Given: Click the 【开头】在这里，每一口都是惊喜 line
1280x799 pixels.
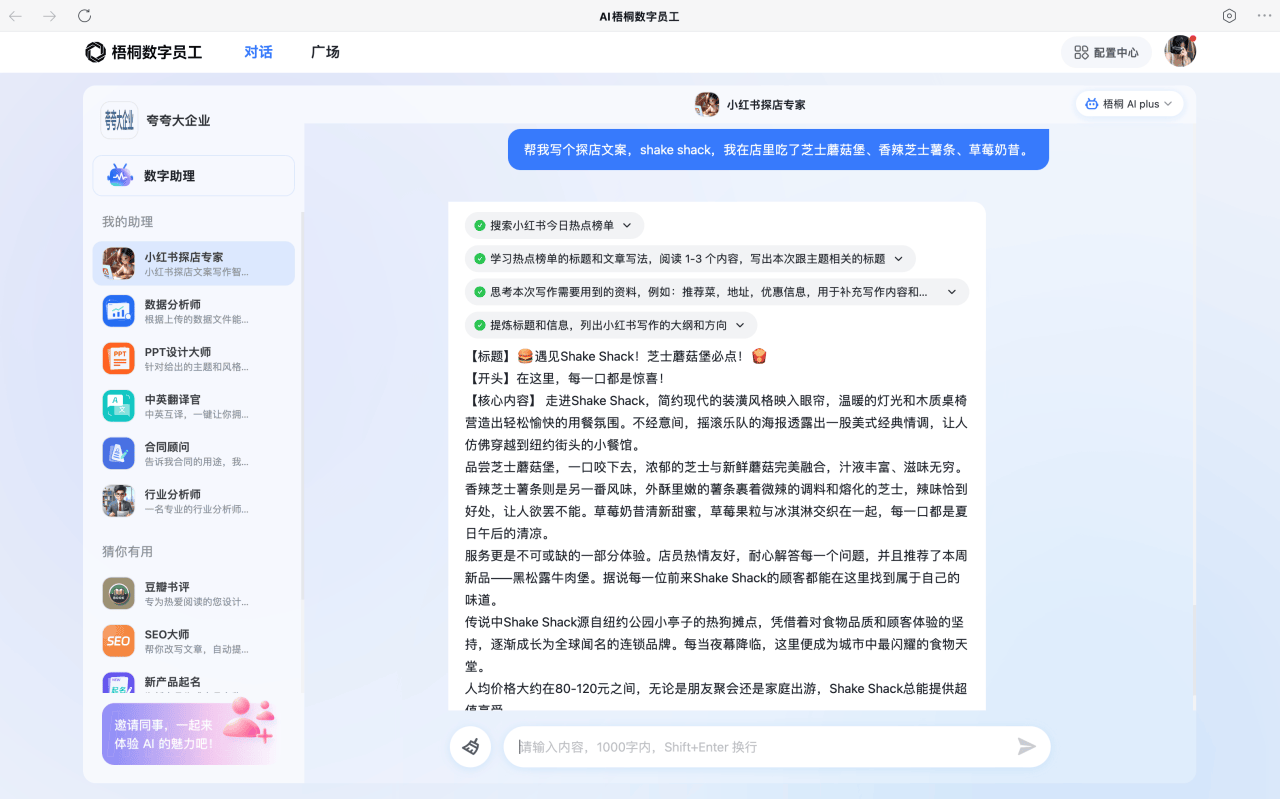Looking at the screenshot, I should click(565, 378).
